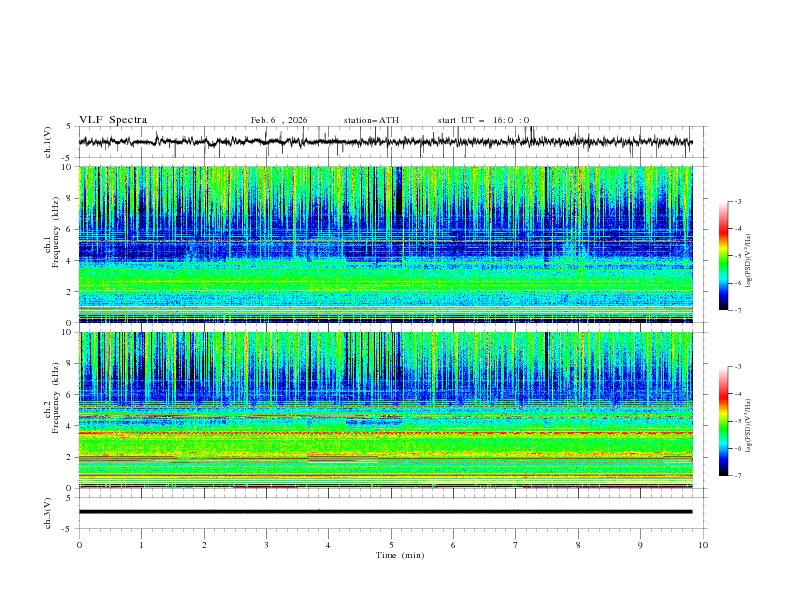Screen dimensions: 792x612
Task: Click the upper PSD color scale bar
Action: pyautogui.click(x=723, y=256)
